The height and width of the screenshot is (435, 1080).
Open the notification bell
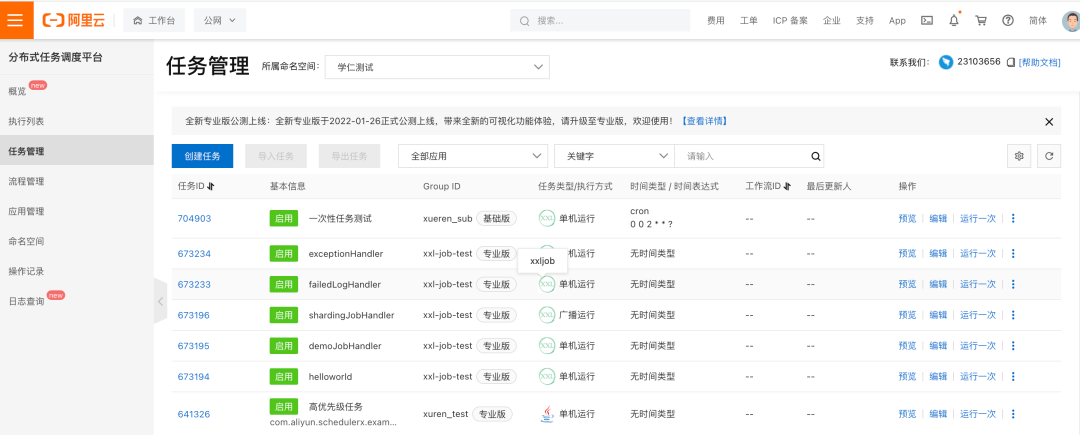click(x=954, y=21)
